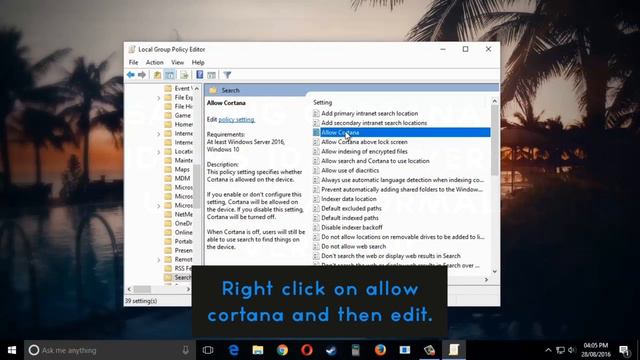Open the View menu

click(178, 62)
